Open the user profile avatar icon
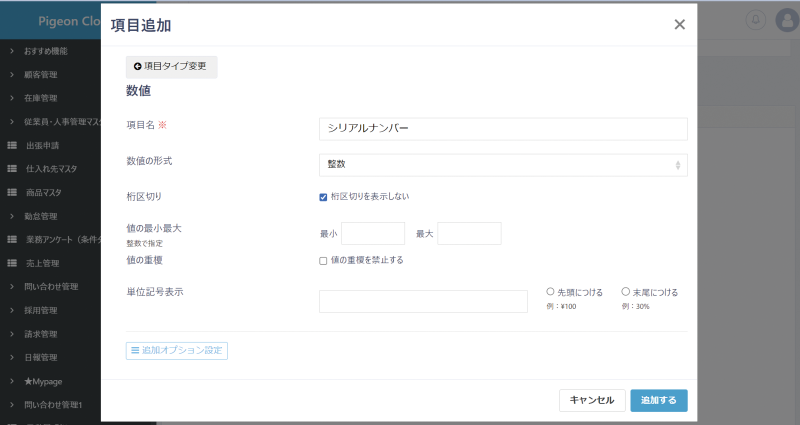The height and width of the screenshot is (425, 800). [x=787, y=20]
